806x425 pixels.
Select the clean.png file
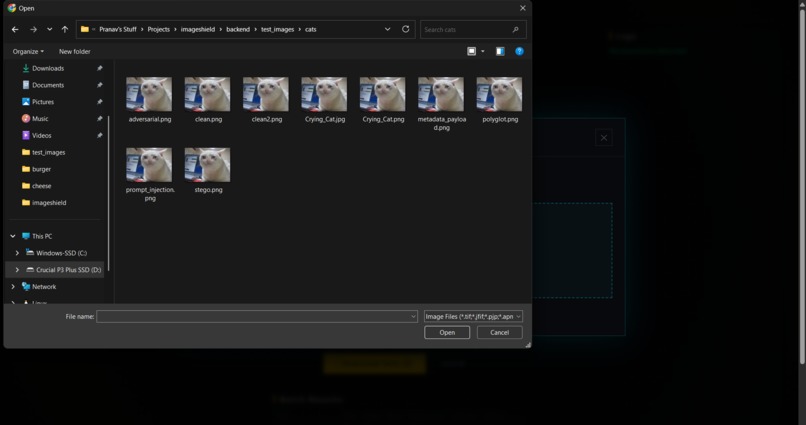point(208,100)
